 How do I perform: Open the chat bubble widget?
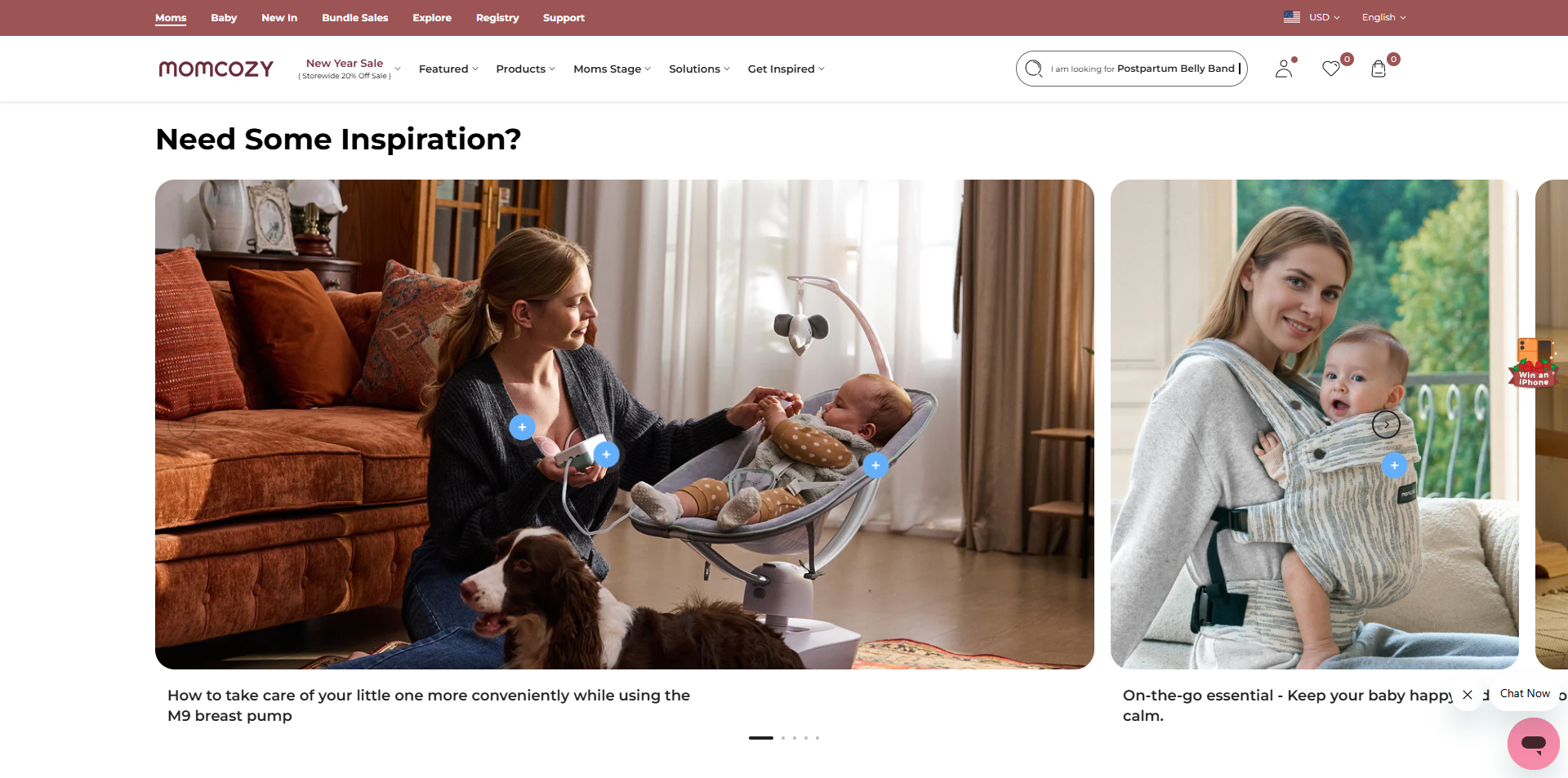point(1533,743)
